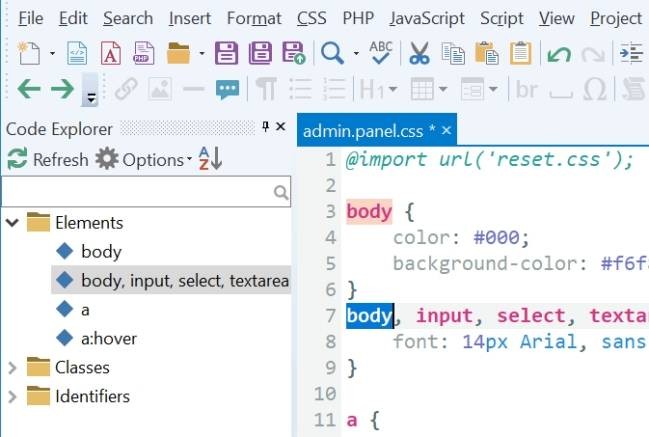The image size is (649, 437).
Task: Expand the Classes folder
Action: [x=13, y=367]
